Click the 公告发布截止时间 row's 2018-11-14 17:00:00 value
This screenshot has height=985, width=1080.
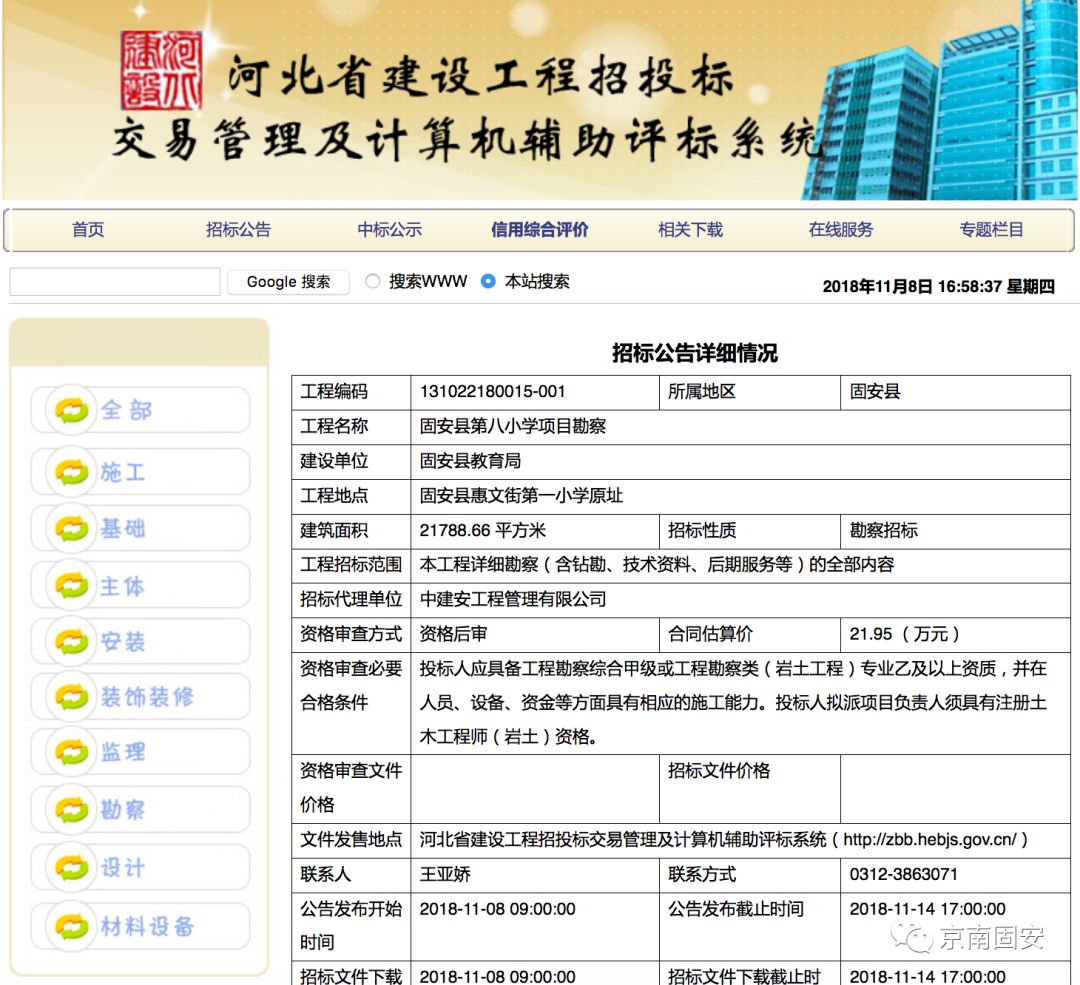click(927, 909)
